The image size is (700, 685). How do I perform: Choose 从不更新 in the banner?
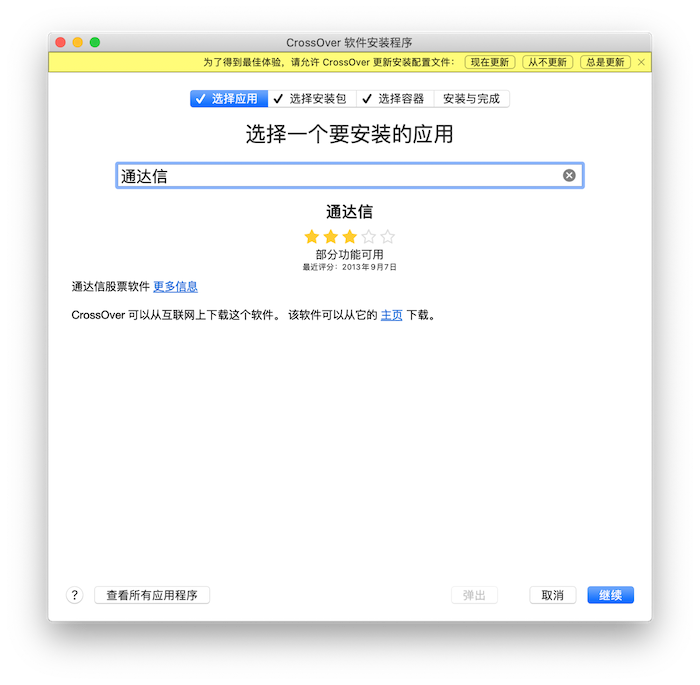click(547, 62)
